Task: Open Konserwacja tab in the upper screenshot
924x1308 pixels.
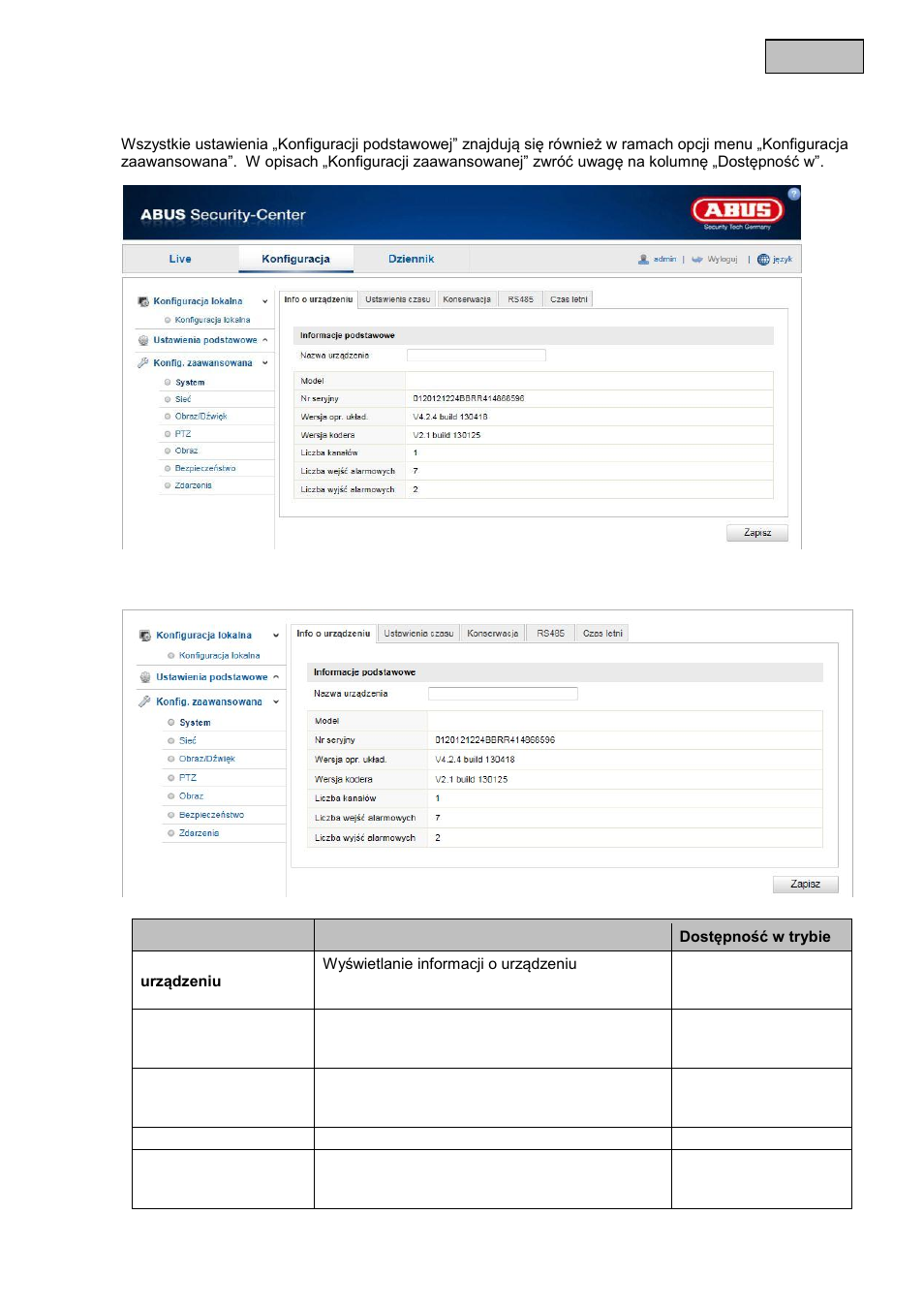Action: pos(467,299)
